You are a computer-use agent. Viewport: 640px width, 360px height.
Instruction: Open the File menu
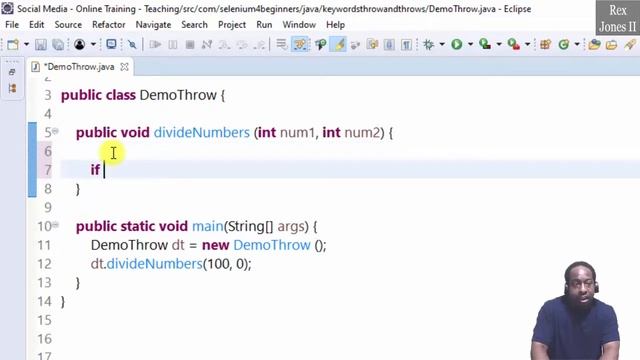click(12, 25)
